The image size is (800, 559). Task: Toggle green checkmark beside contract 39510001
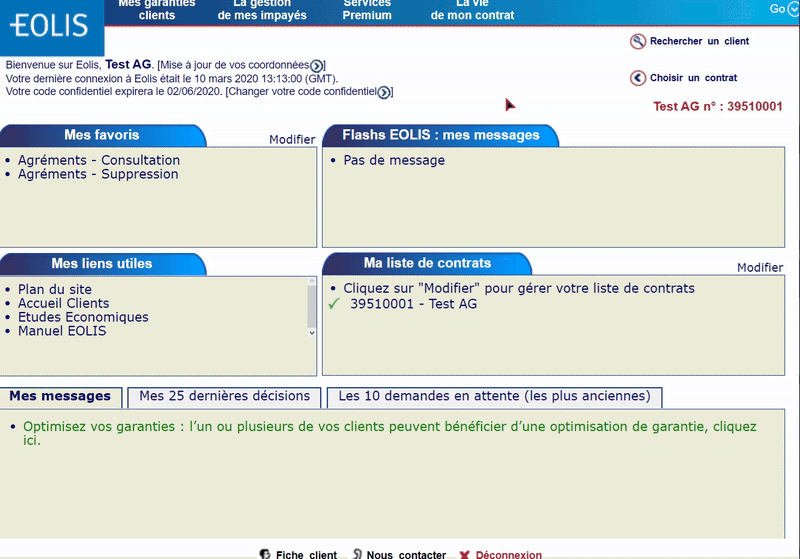pos(335,304)
